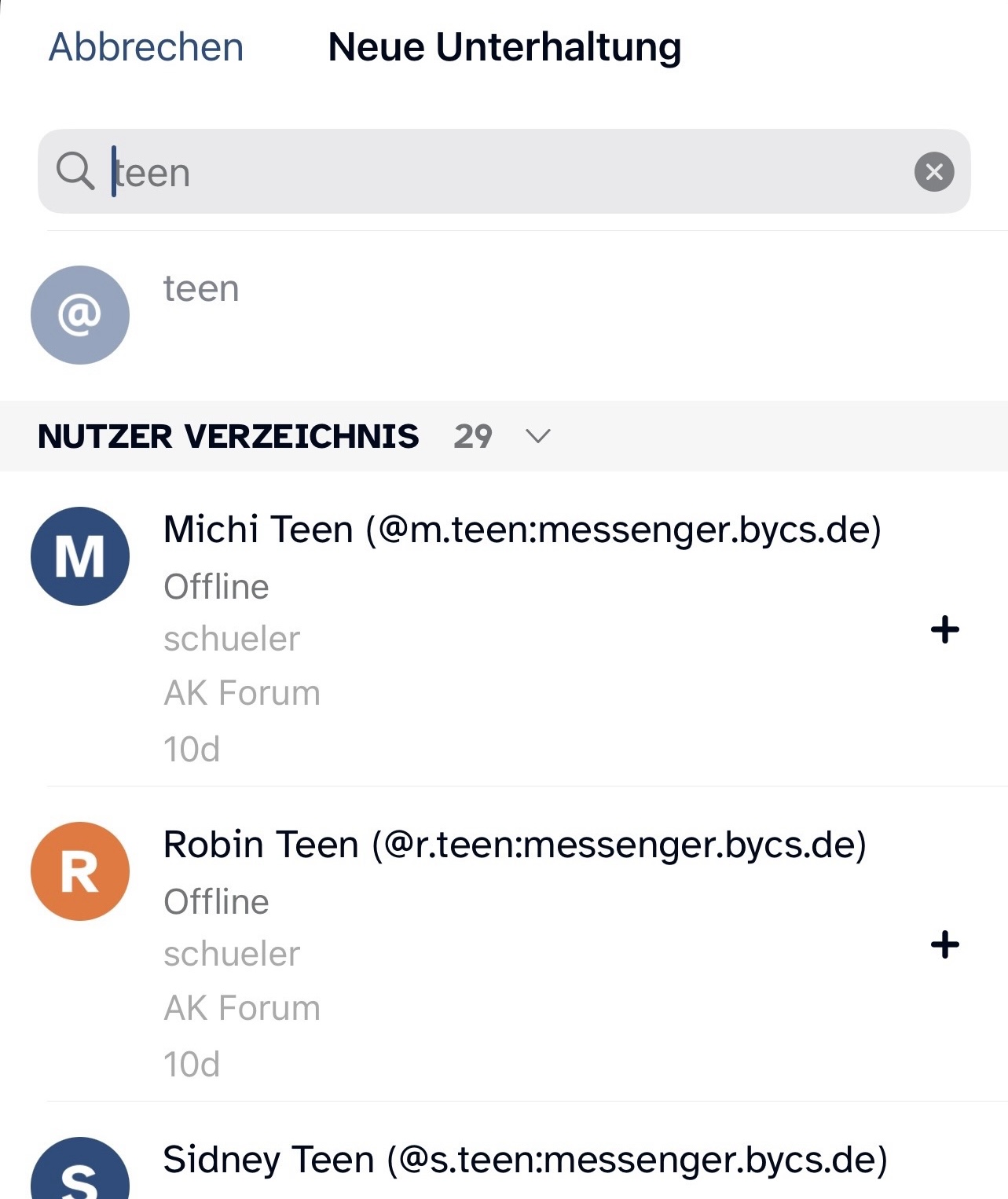Tap Michi Teen's blue M avatar
1008x1199 pixels.
(x=80, y=556)
